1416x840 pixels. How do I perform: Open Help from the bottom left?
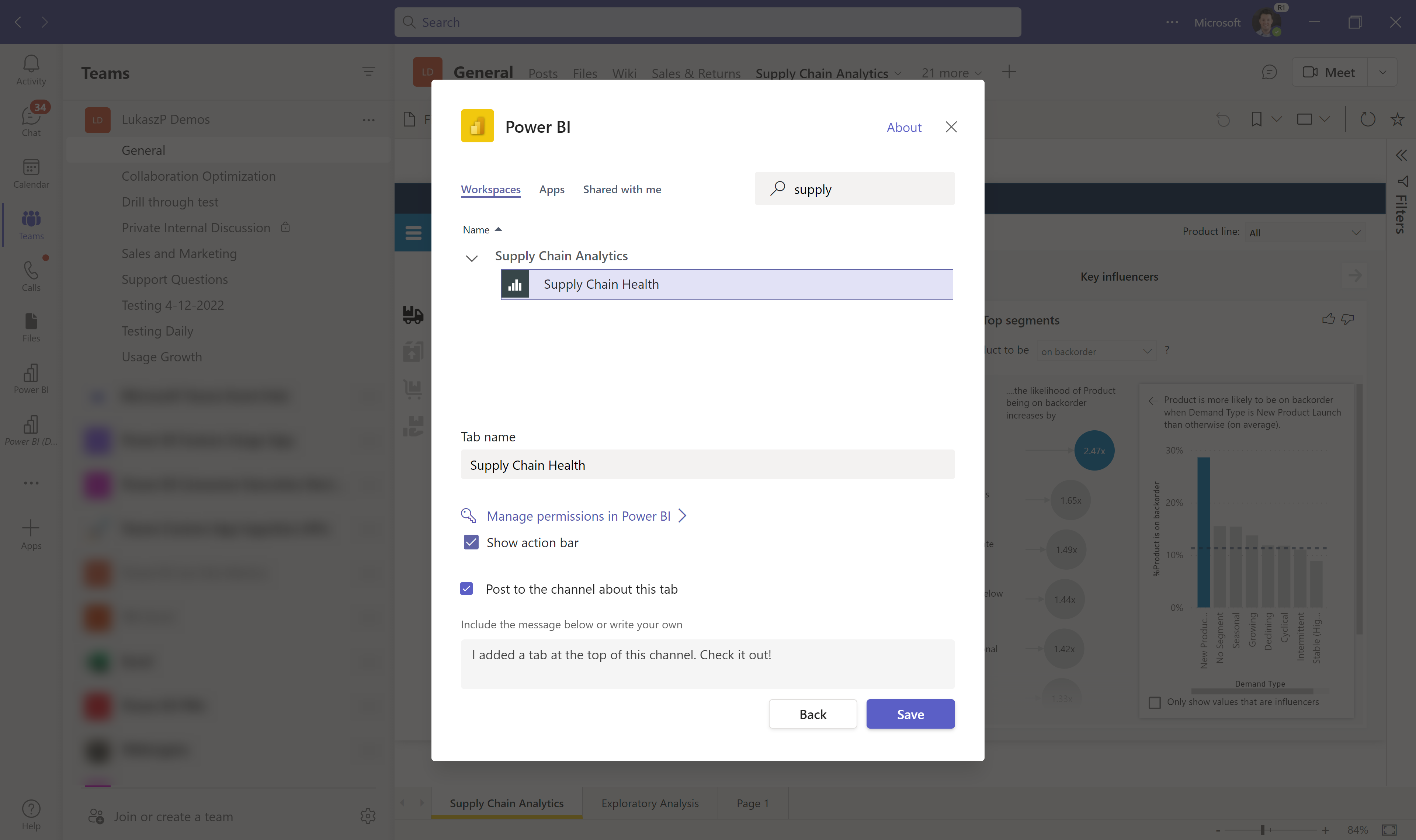[x=31, y=813]
